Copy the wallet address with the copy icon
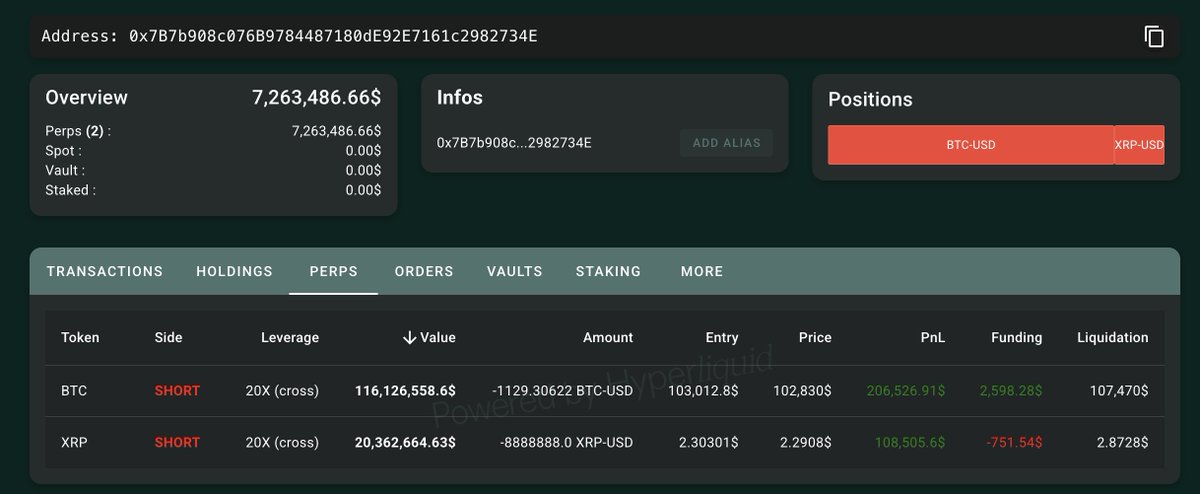 [1154, 37]
